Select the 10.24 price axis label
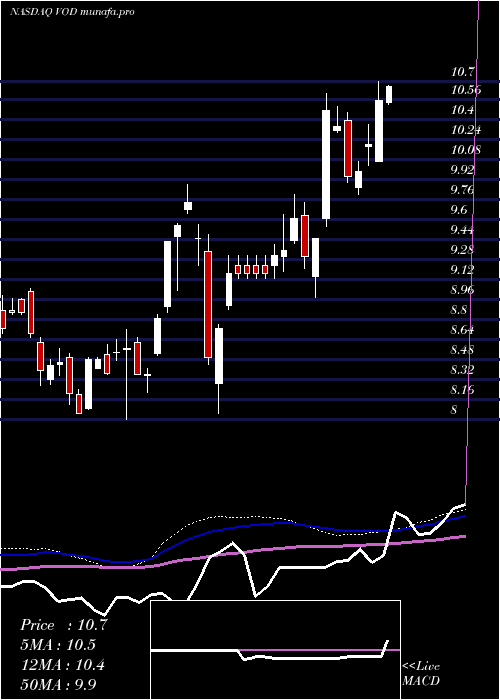This screenshot has height=700, width=500. [x=466, y=130]
